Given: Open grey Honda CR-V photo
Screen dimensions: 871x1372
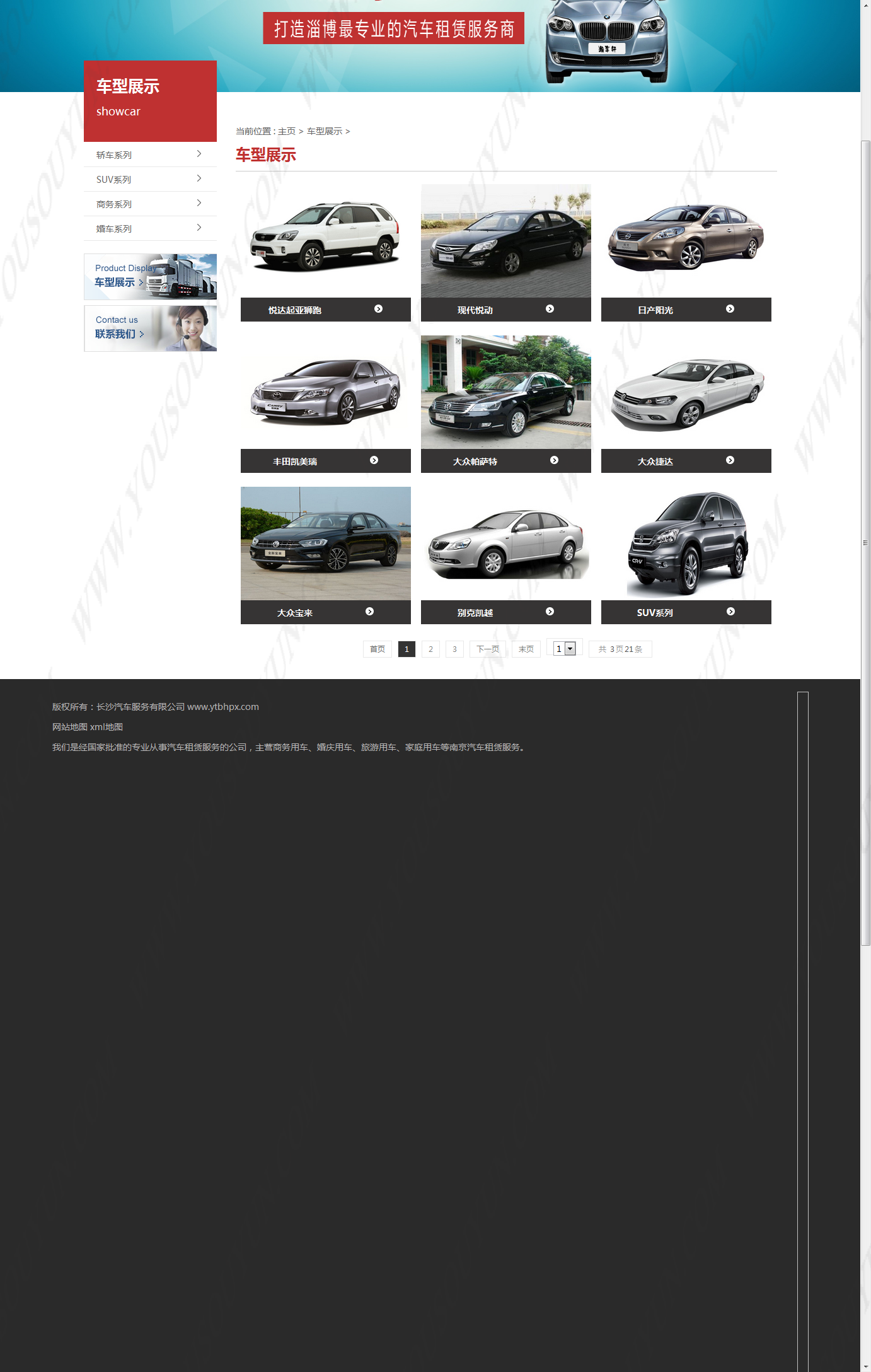Looking at the screenshot, I should pyautogui.click(x=686, y=544).
